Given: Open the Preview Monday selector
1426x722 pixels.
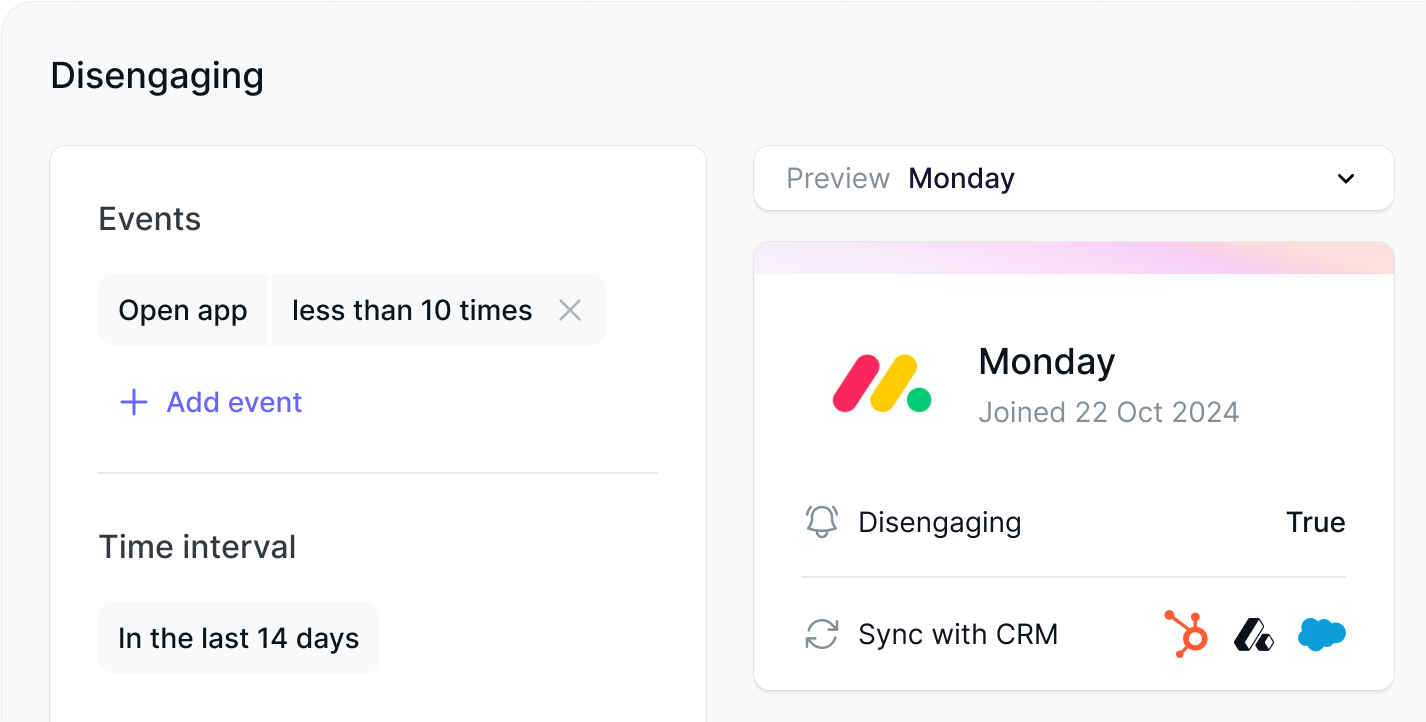Looking at the screenshot, I should (x=1074, y=178).
